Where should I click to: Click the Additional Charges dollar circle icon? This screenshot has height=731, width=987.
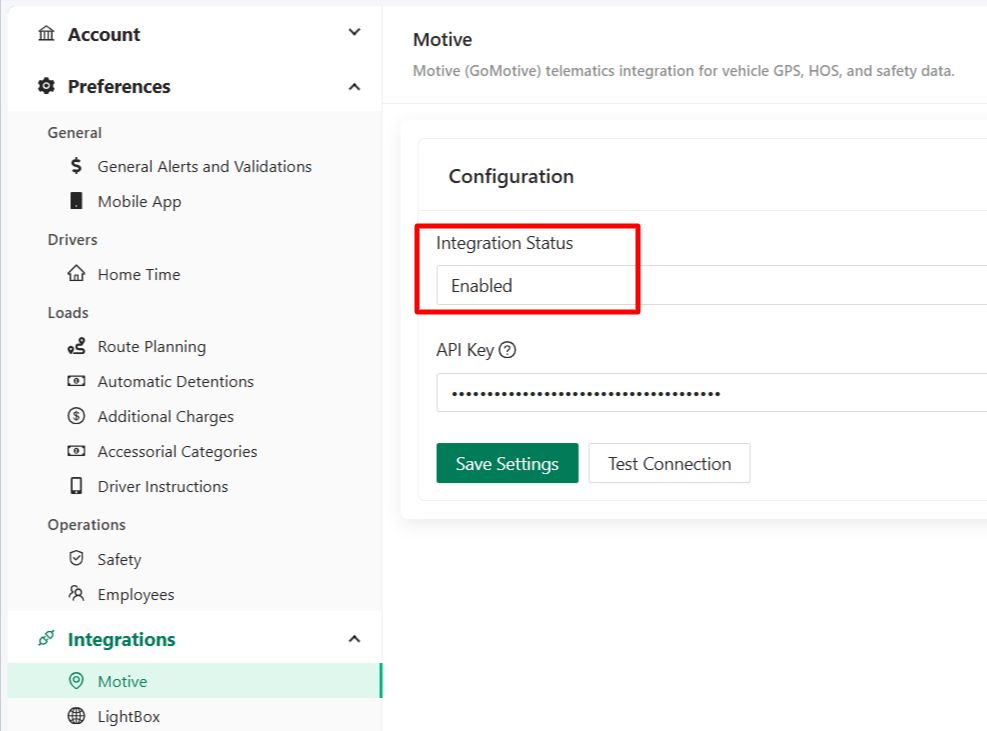[x=76, y=416]
